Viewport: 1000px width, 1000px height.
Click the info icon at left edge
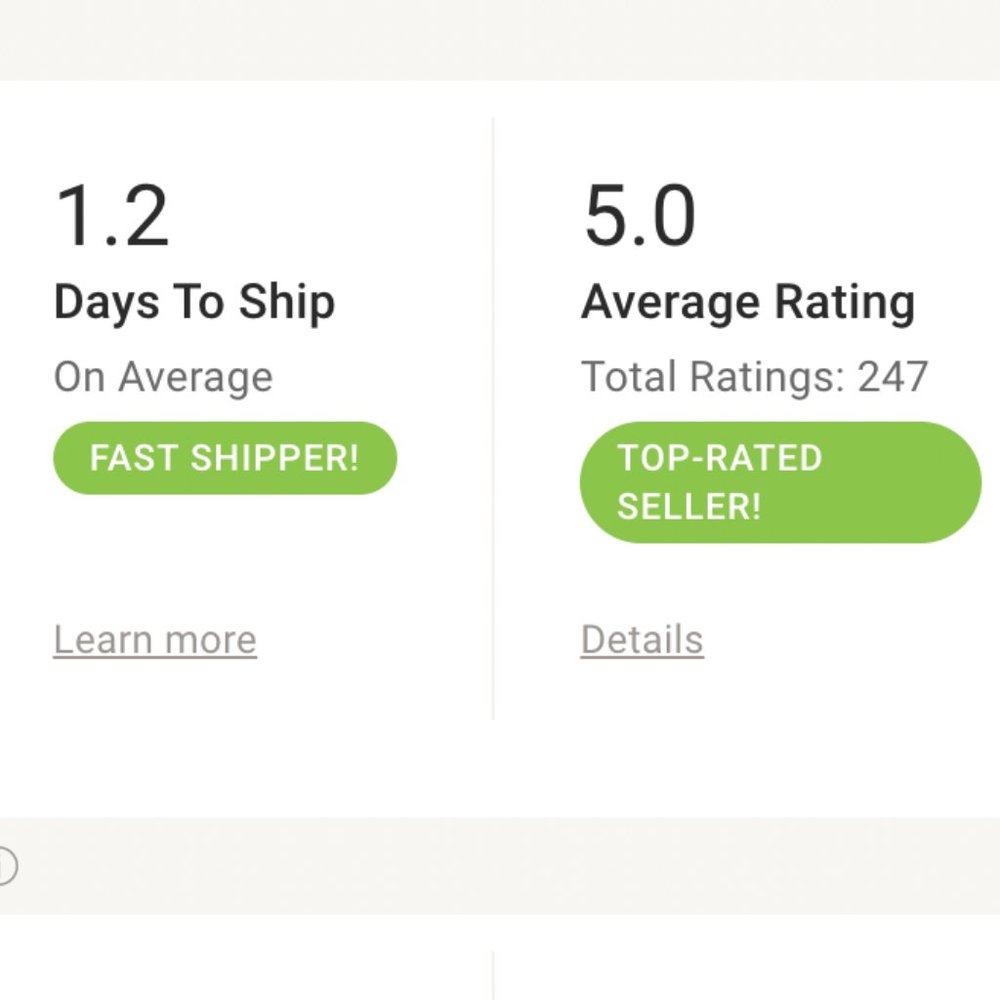(5, 866)
